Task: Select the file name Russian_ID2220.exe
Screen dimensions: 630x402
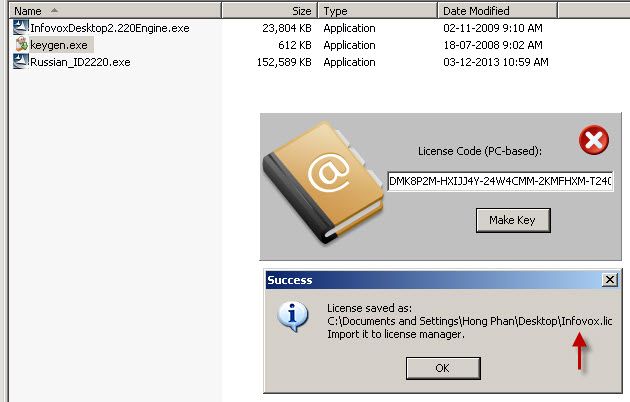Action: (80, 62)
